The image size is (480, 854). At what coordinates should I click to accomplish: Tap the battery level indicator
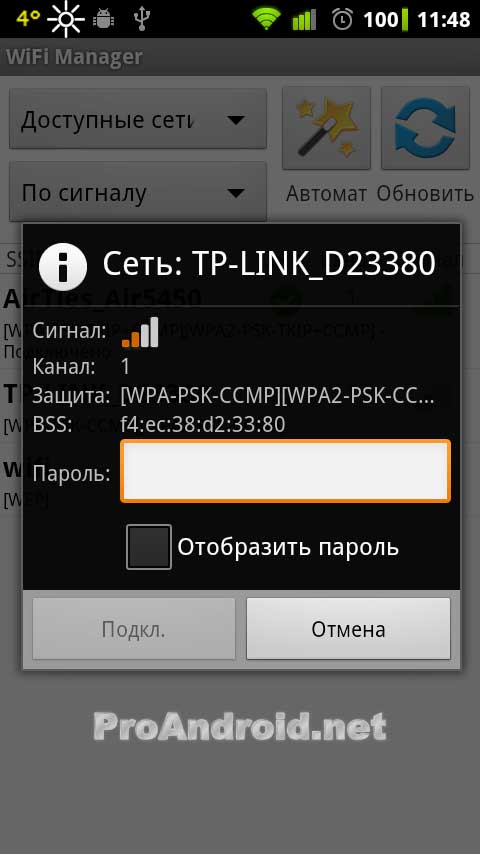[x=386, y=20]
